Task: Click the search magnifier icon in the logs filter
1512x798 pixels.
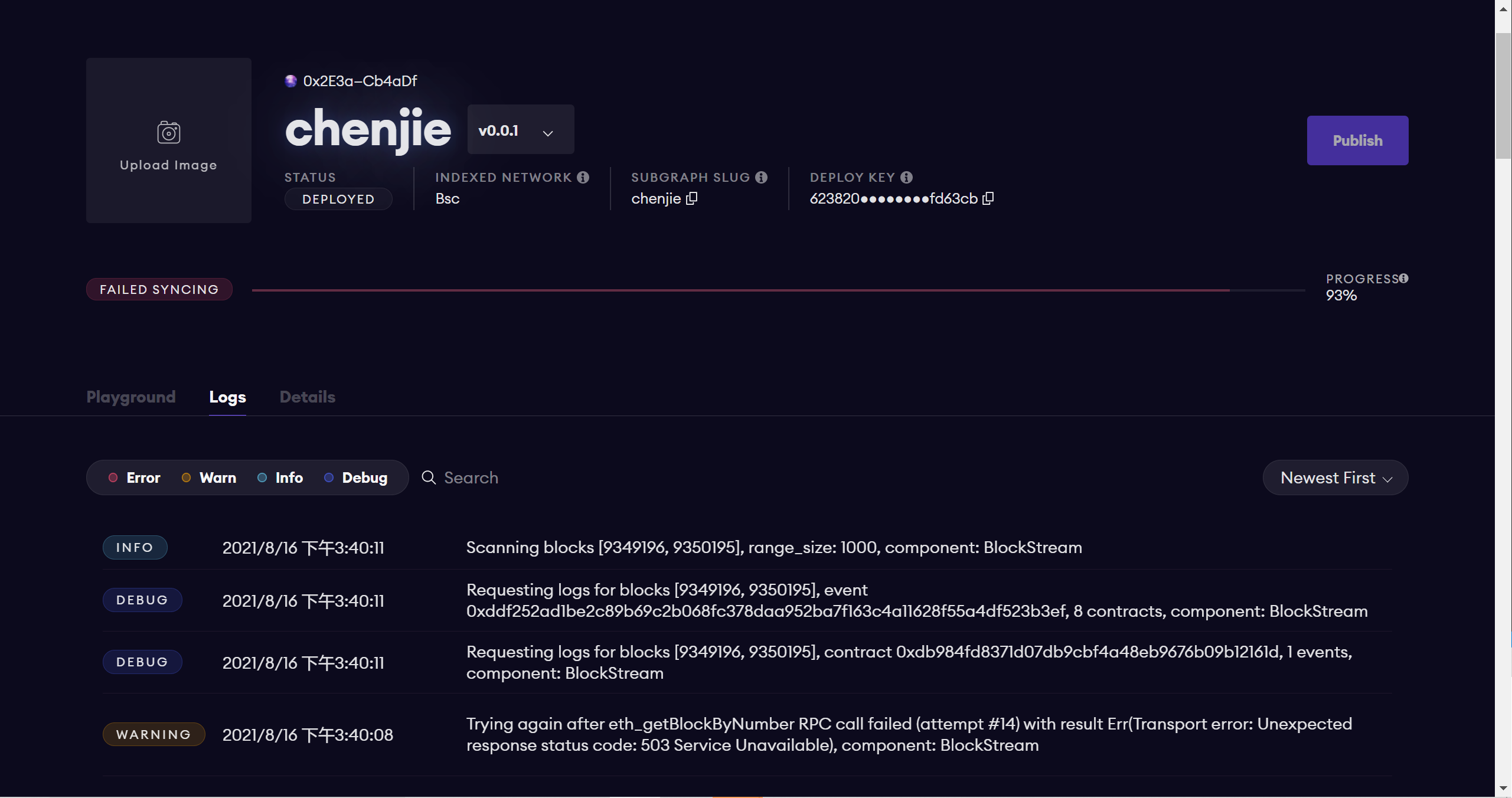Action: tap(428, 478)
